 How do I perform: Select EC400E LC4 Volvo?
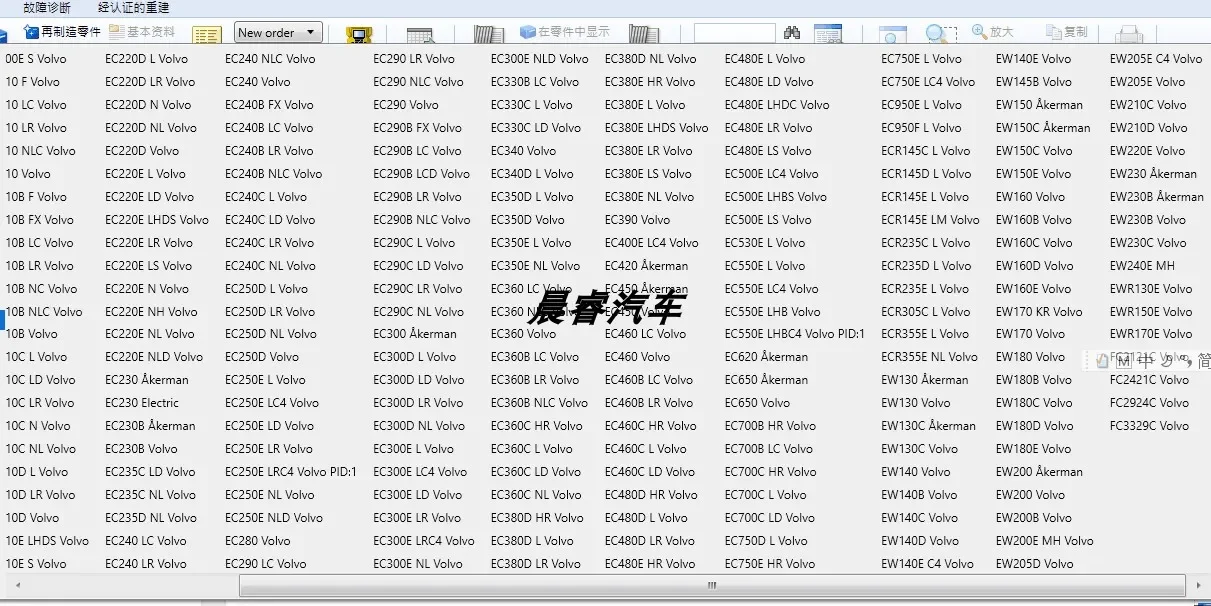click(652, 243)
